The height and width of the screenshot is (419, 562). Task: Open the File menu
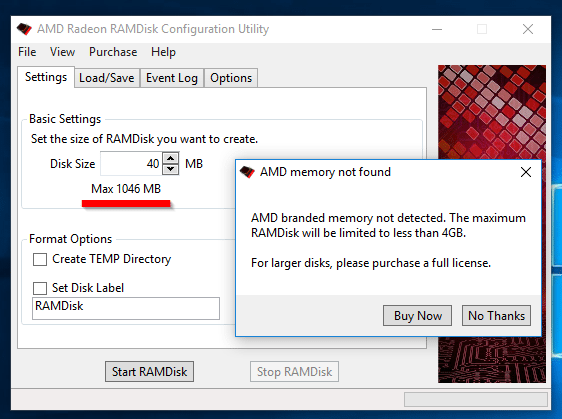coord(27,52)
